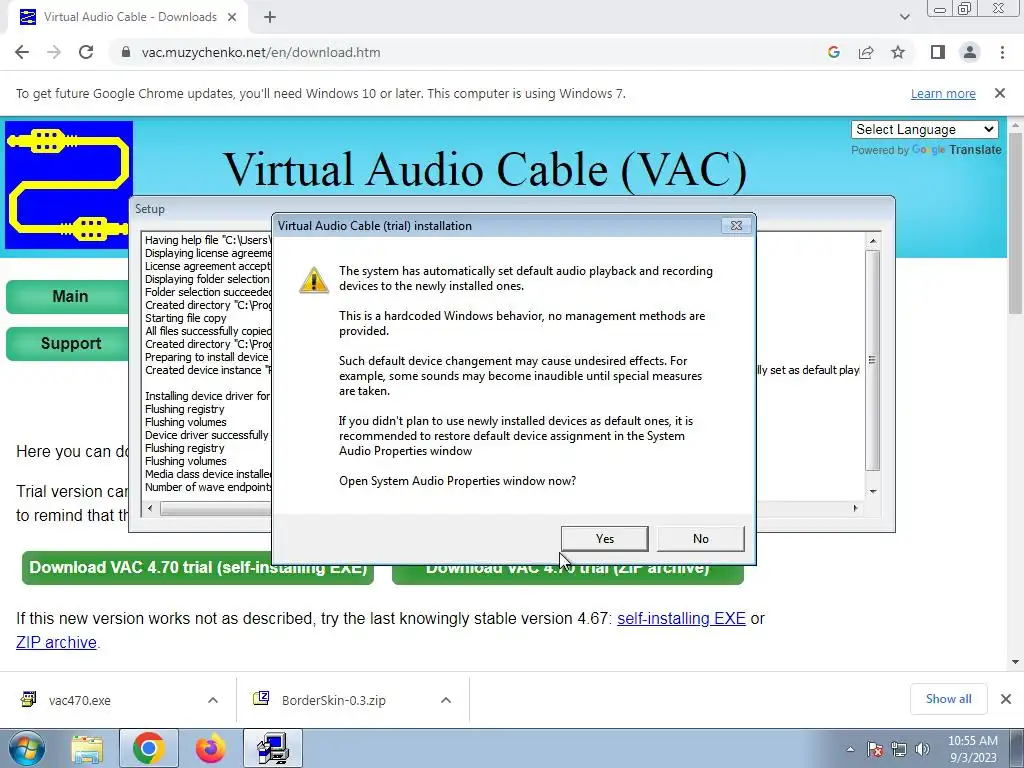1024x768 pixels.
Task: Open the Chrome three-dot menu
Action: 1002,52
